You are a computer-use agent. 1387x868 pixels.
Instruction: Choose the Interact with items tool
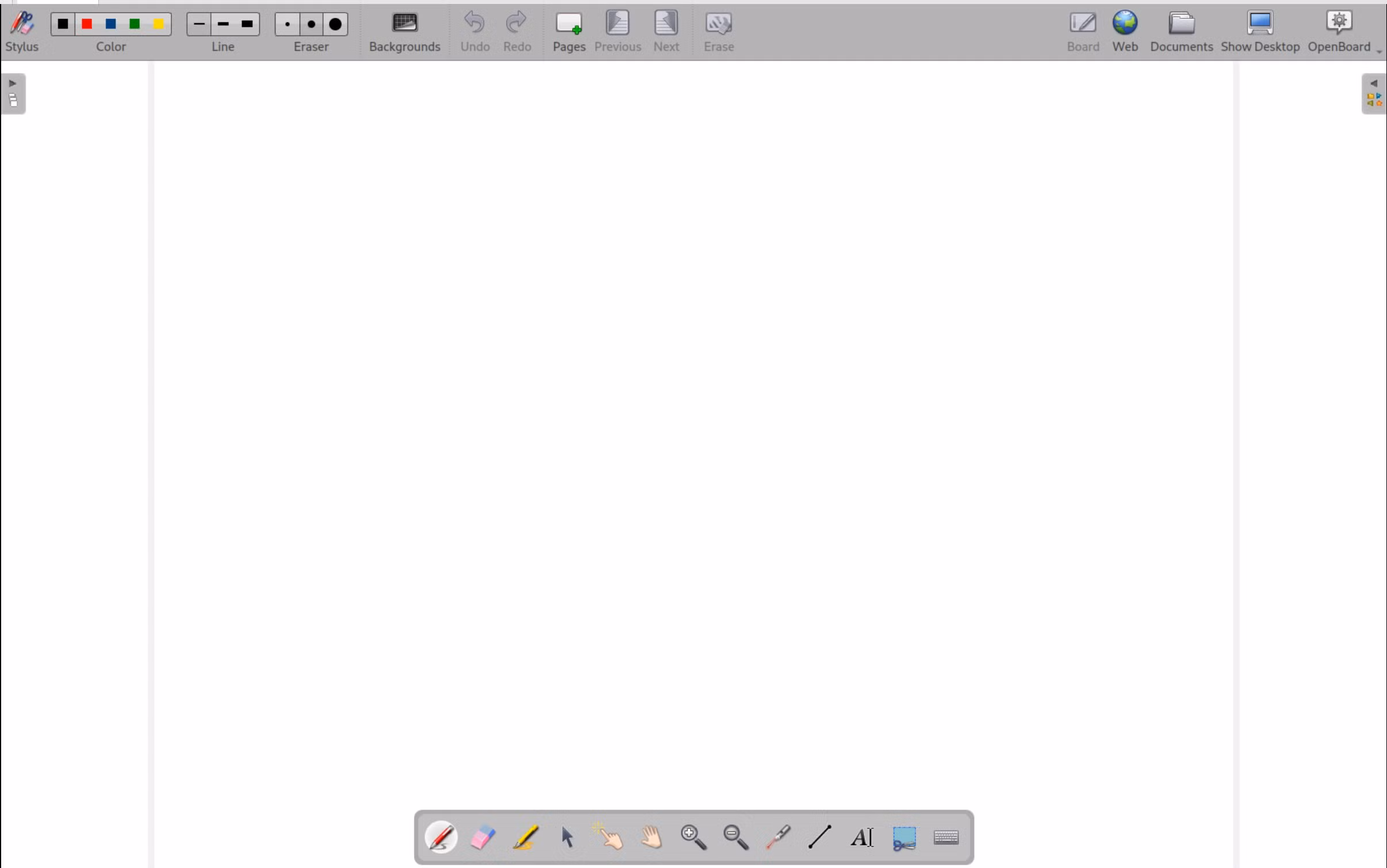[610, 837]
